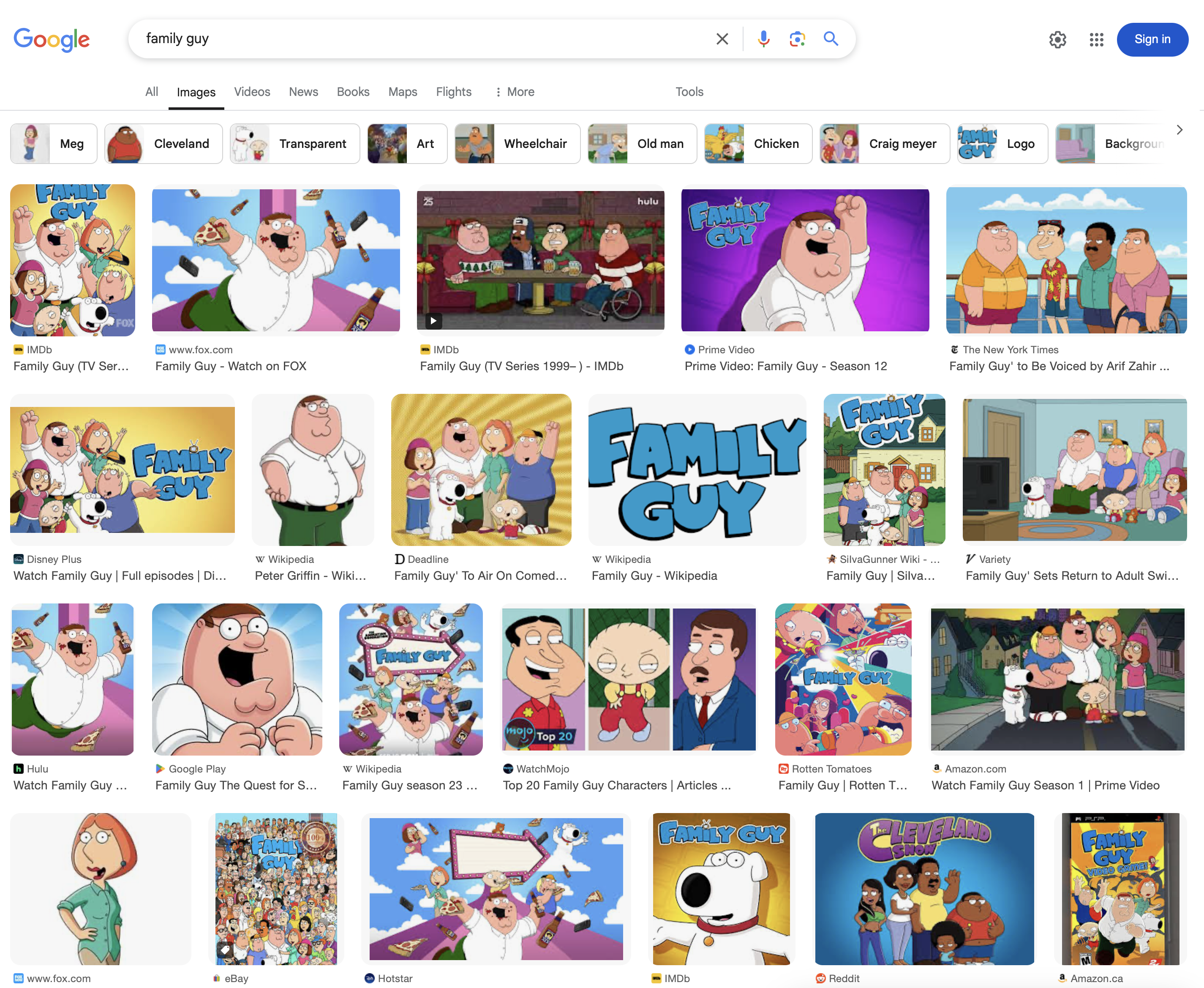1204x988 pixels.
Task: Click the Sign in button
Action: coord(1152,39)
